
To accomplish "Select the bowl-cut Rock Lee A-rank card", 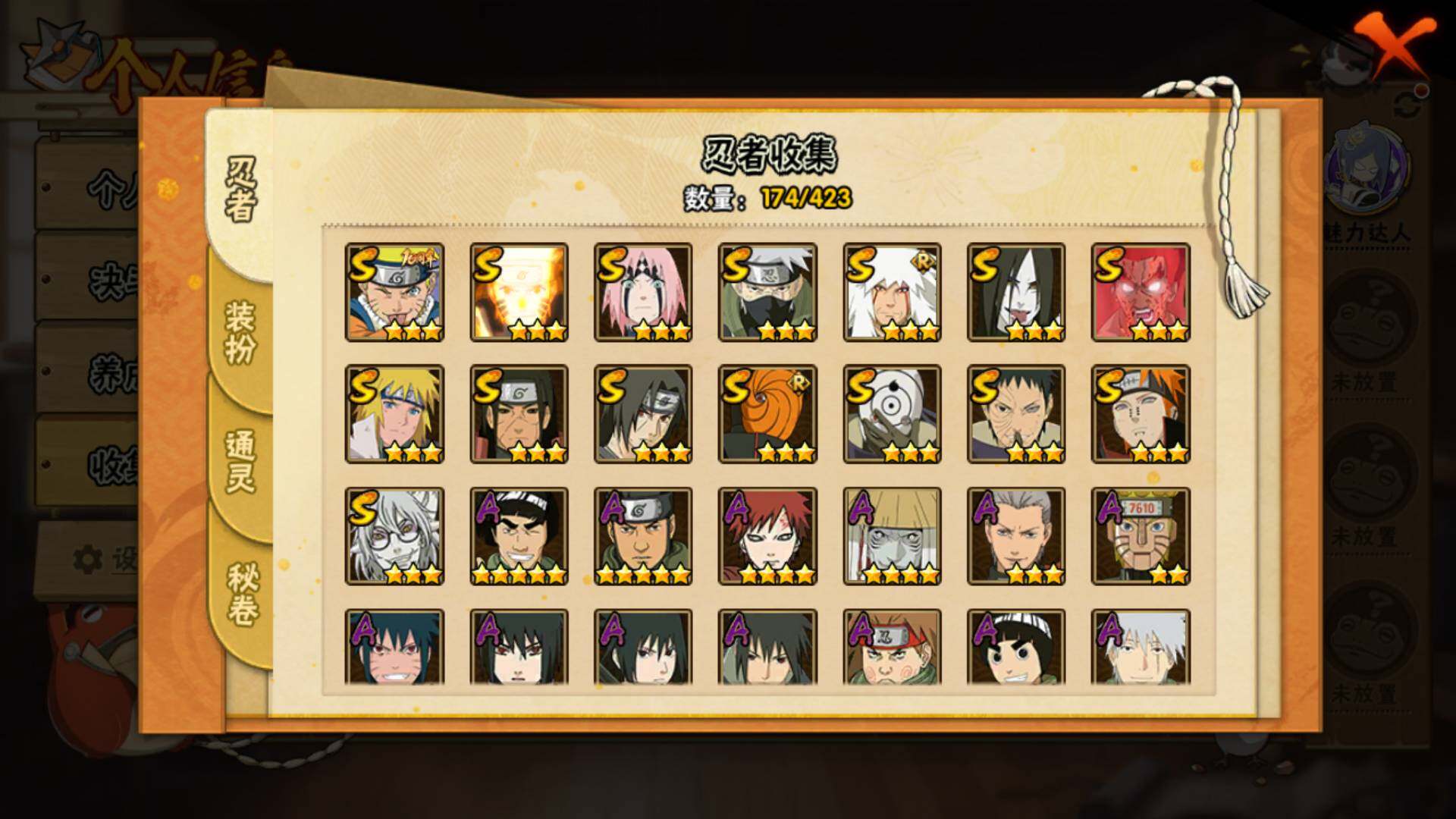I will pos(1016,647).
